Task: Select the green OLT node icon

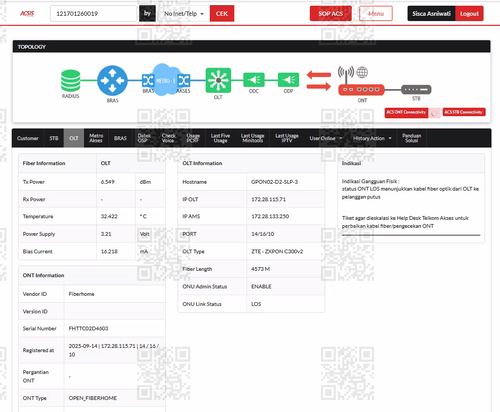Action: [x=218, y=80]
